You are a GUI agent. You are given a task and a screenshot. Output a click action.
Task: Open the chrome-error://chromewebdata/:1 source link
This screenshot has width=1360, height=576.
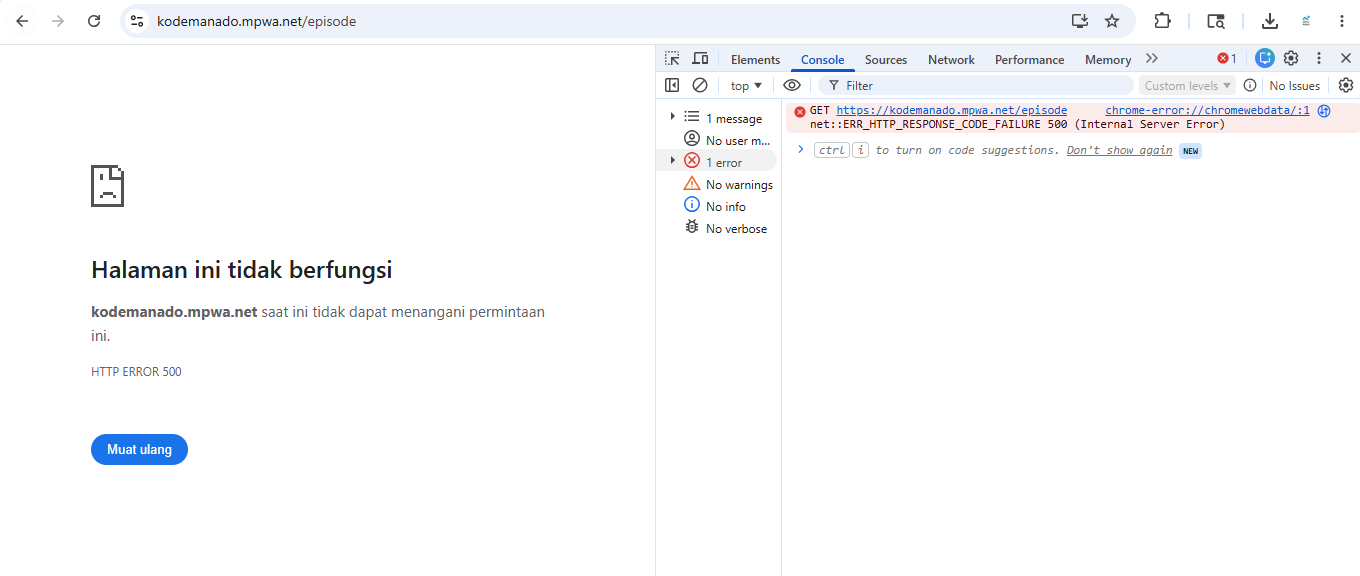tap(1207, 111)
